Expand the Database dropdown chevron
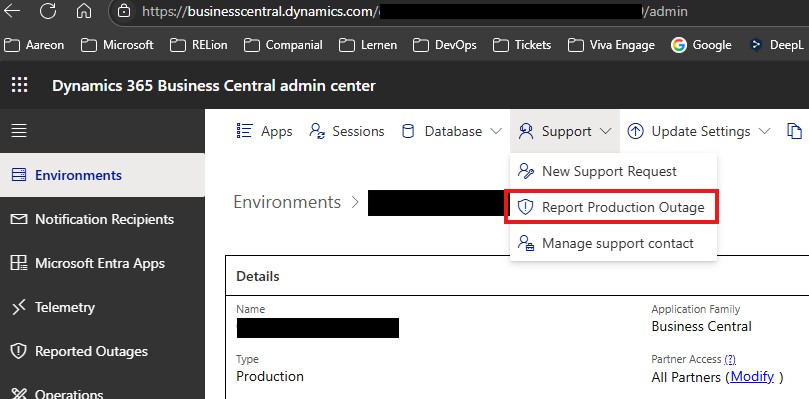The image size is (809, 399). point(495,131)
